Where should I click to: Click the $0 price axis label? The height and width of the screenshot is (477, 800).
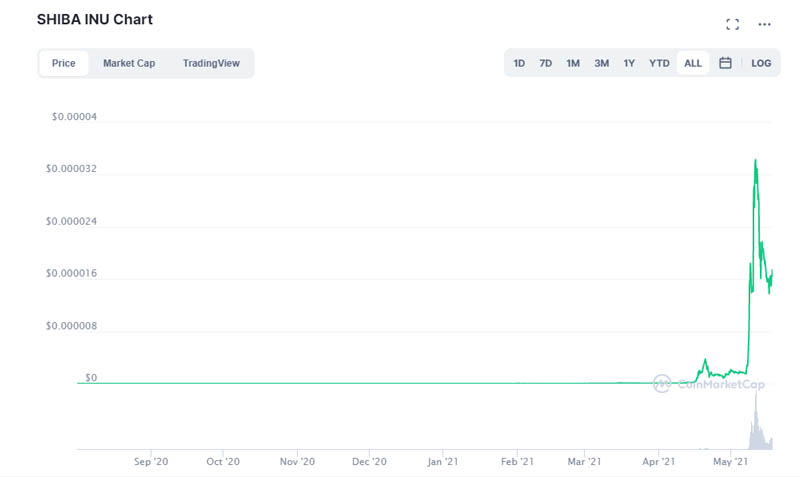pyautogui.click(x=91, y=378)
